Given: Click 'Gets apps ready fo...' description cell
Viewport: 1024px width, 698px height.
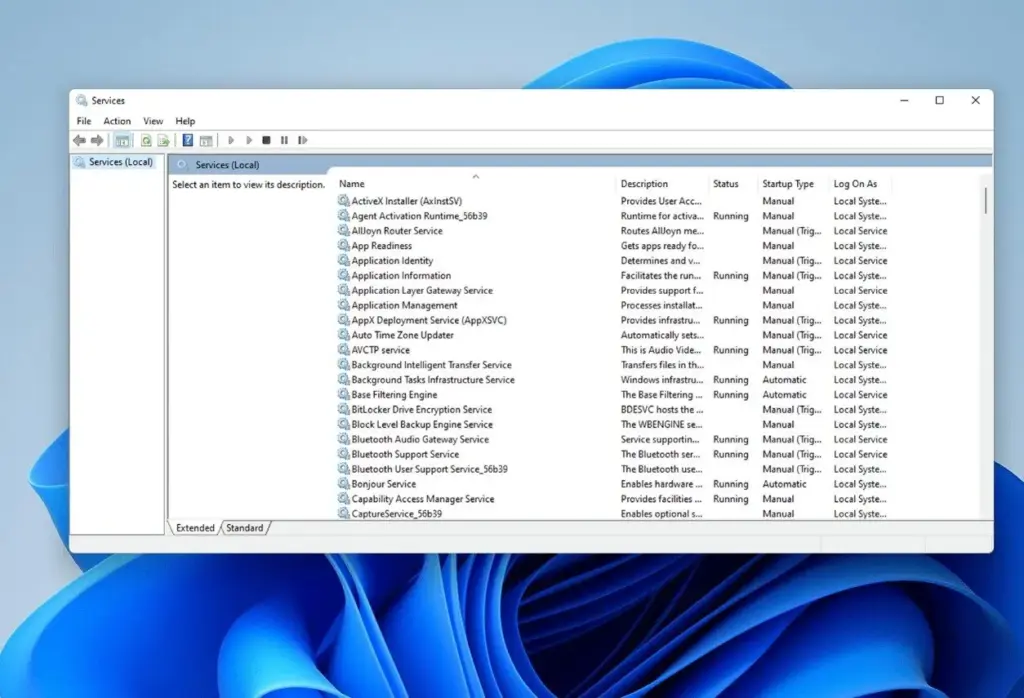Looking at the screenshot, I should click(662, 246).
